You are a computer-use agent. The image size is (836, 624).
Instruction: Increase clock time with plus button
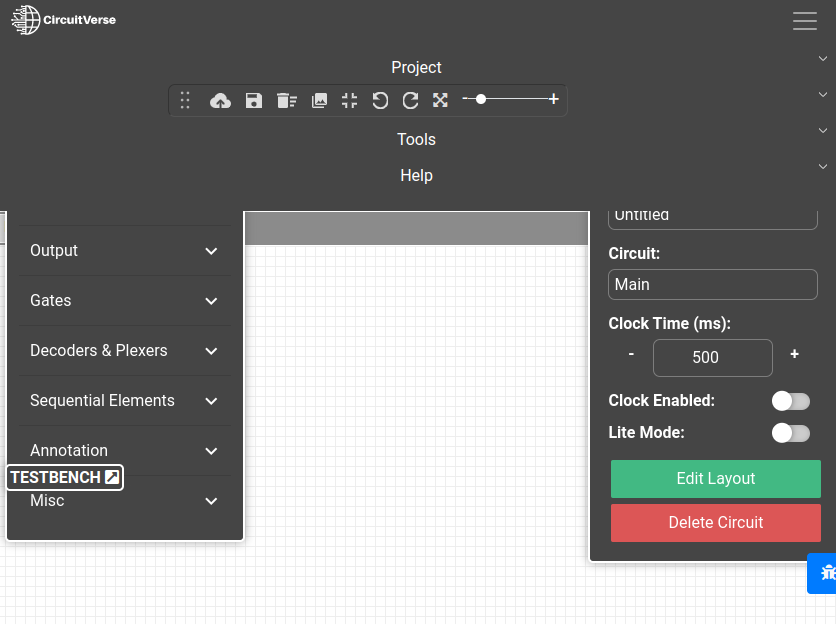pyautogui.click(x=794, y=354)
